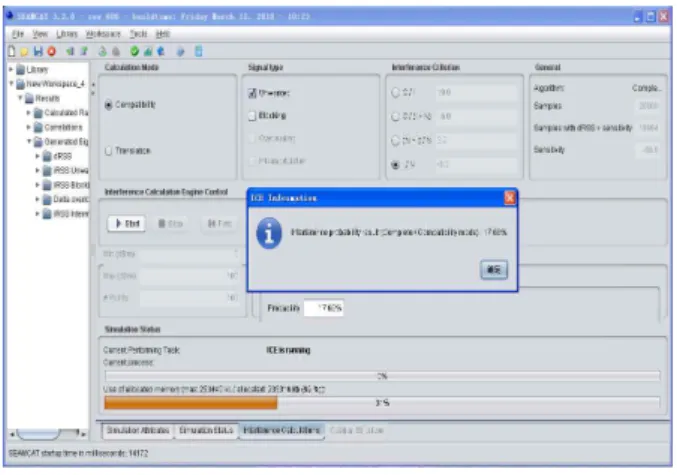The height and width of the screenshot is (475, 677).
Task: Enable the Blocking signal type checkbox
Action: click(x=253, y=116)
